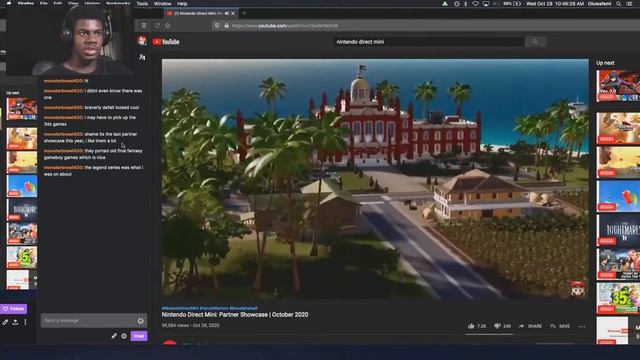Click the battery status indicator in the menu bar
Viewport: 640px width, 360px height.
point(512,4)
